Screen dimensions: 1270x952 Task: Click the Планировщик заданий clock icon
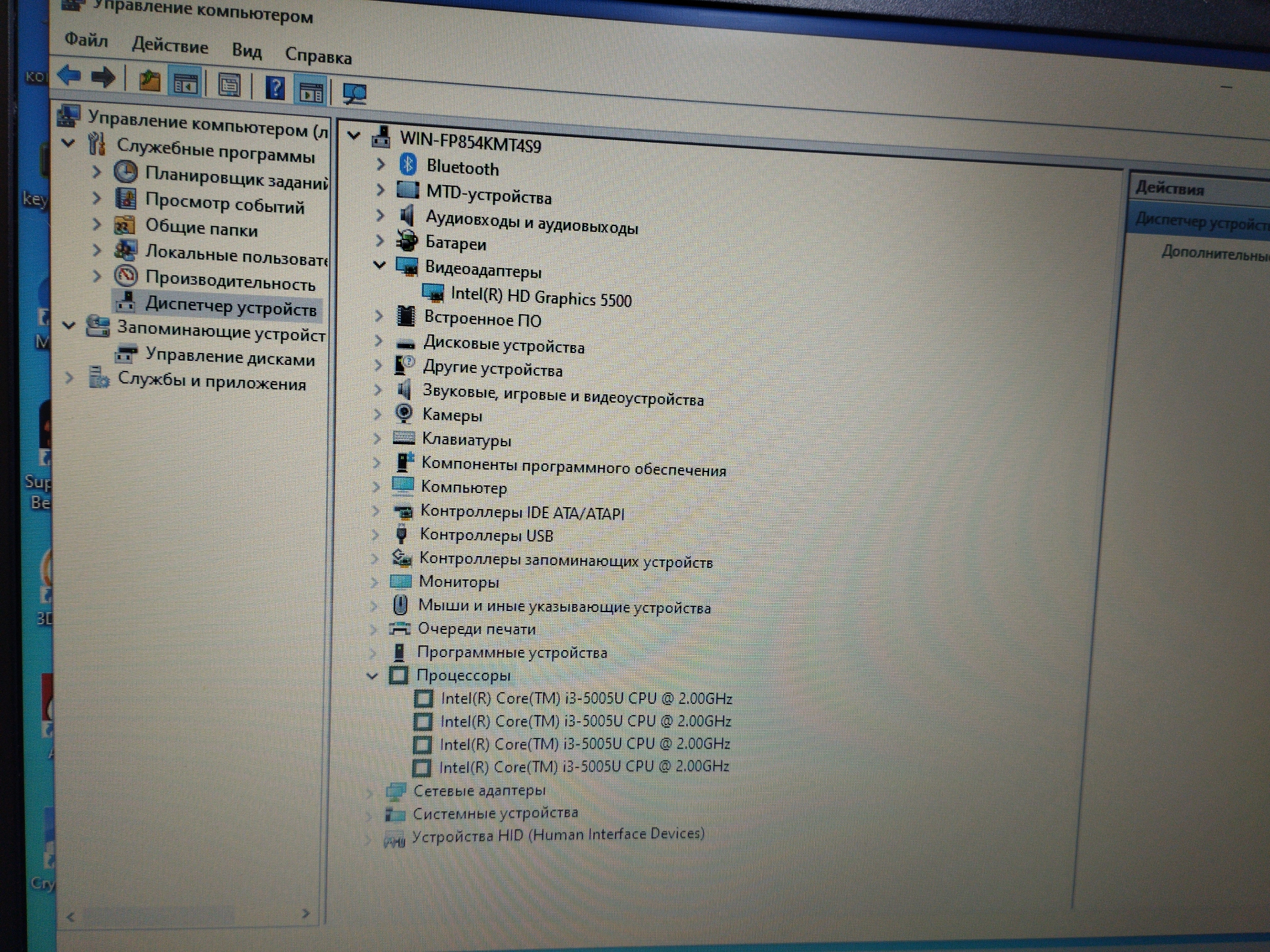pyautogui.click(x=126, y=172)
